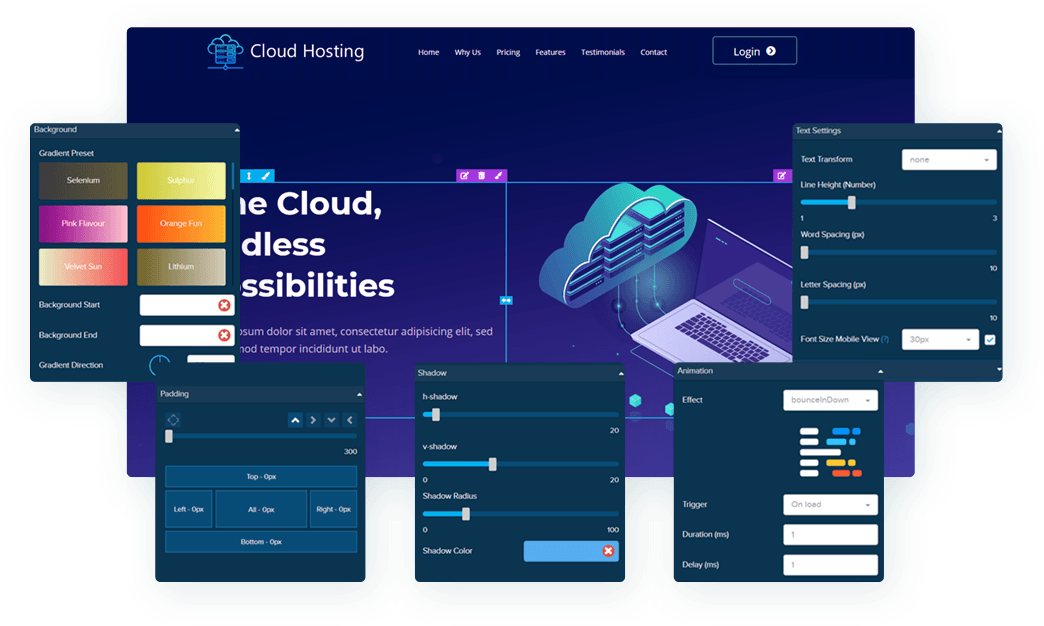Click the up chevron arrow in the Padding panel
1044x626 pixels.
coord(295,420)
